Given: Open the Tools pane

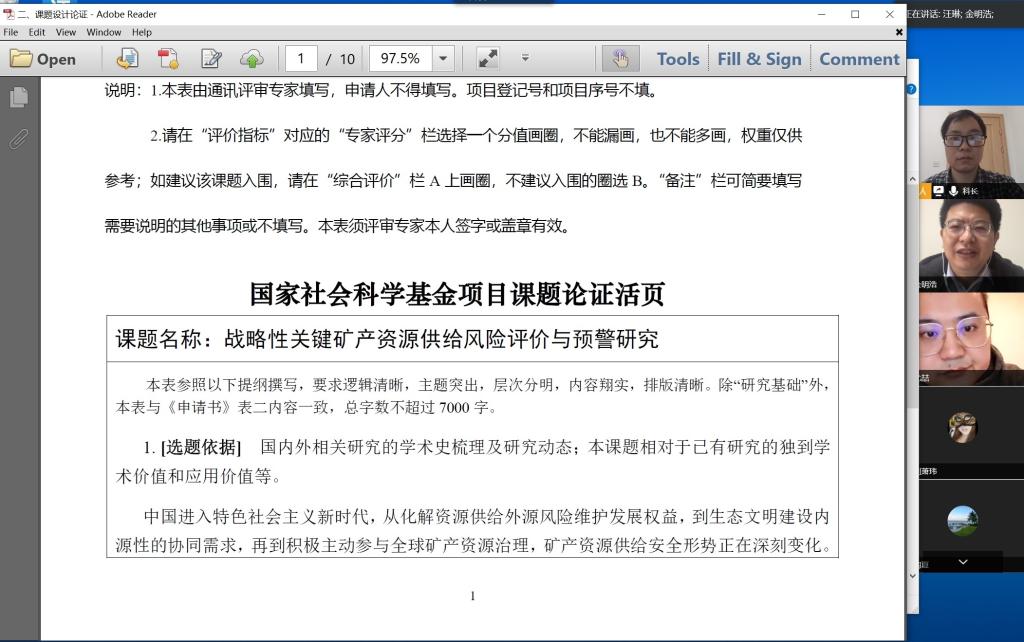Looking at the screenshot, I should pyautogui.click(x=677, y=59).
